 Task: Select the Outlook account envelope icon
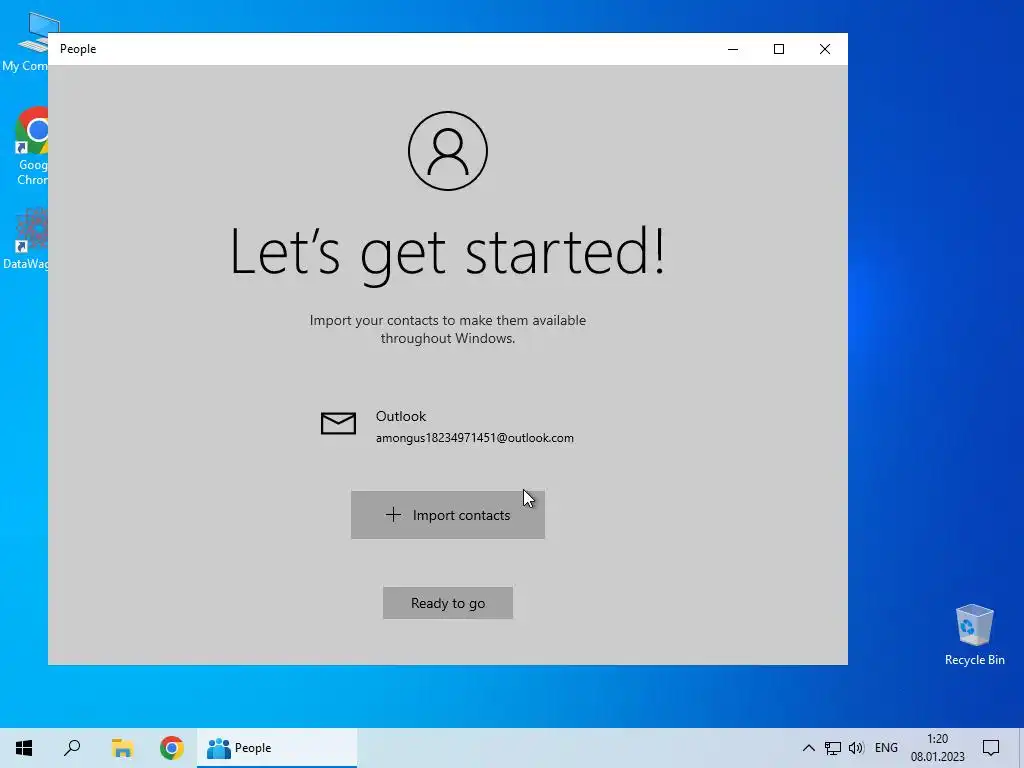coord(338,423)
